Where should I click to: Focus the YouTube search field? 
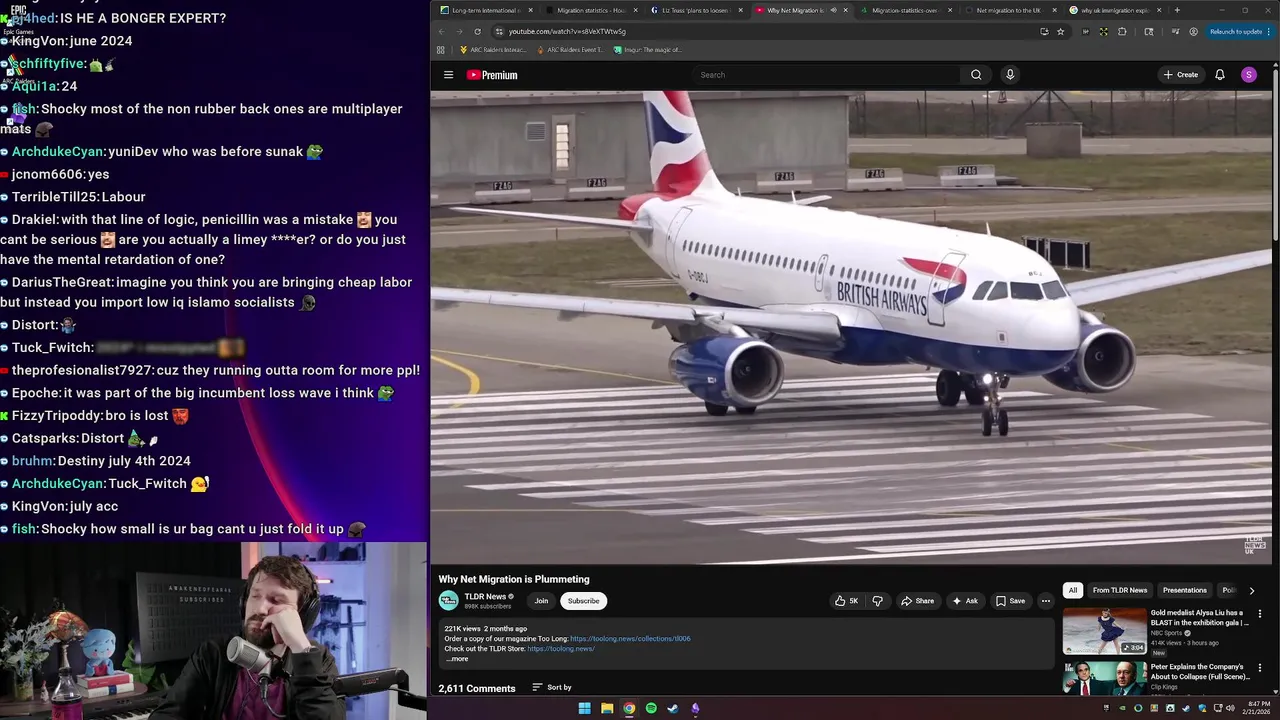pyautogui.click(x=826, y=75)
